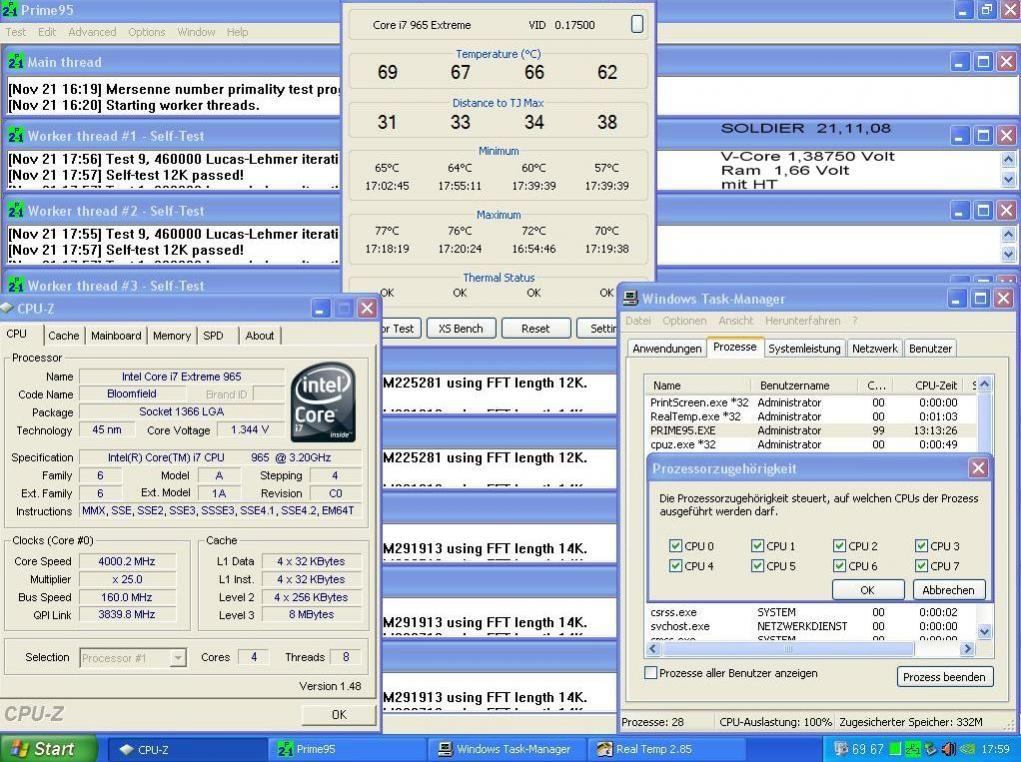Click Real Temp 2.85 taskbar icon
This screenshot has height=762, width=1021.
605,749
